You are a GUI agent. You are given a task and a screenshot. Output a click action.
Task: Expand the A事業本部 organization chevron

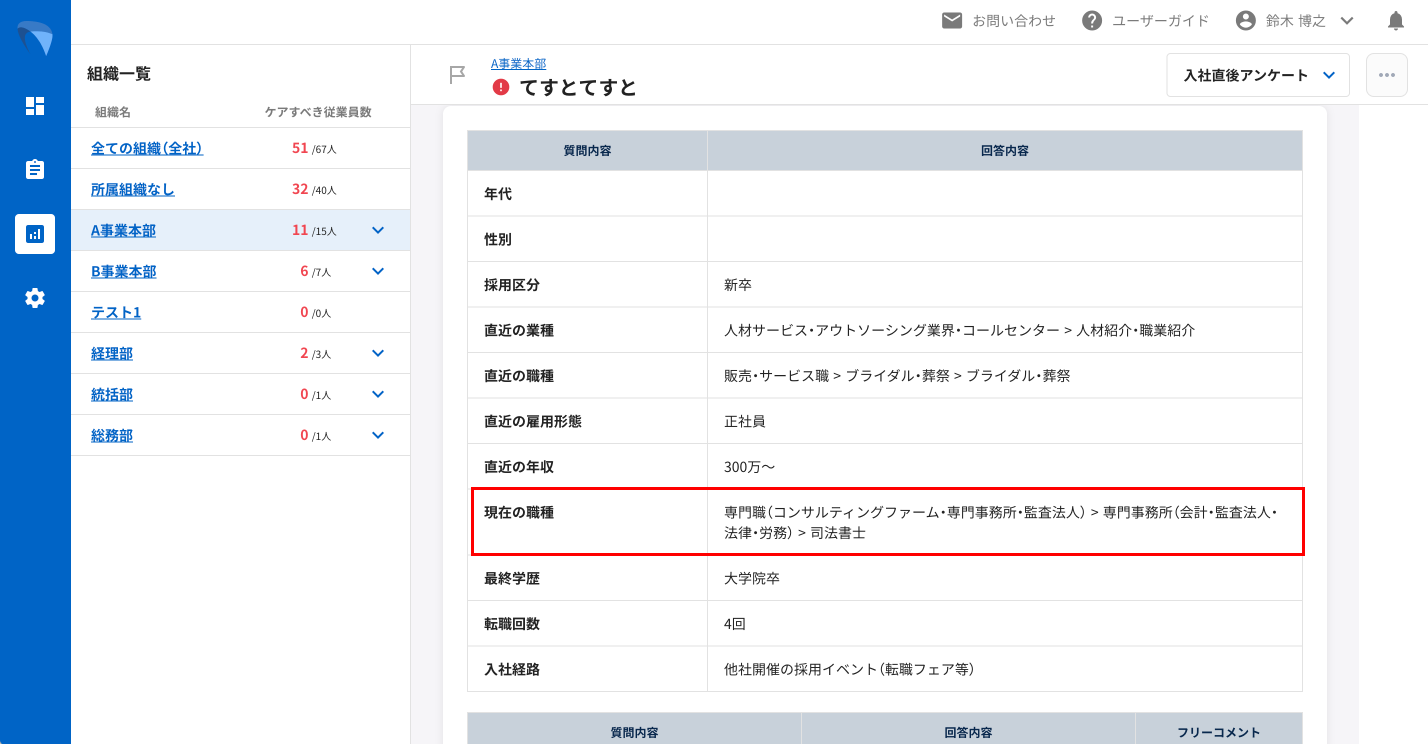coord(378,230)
